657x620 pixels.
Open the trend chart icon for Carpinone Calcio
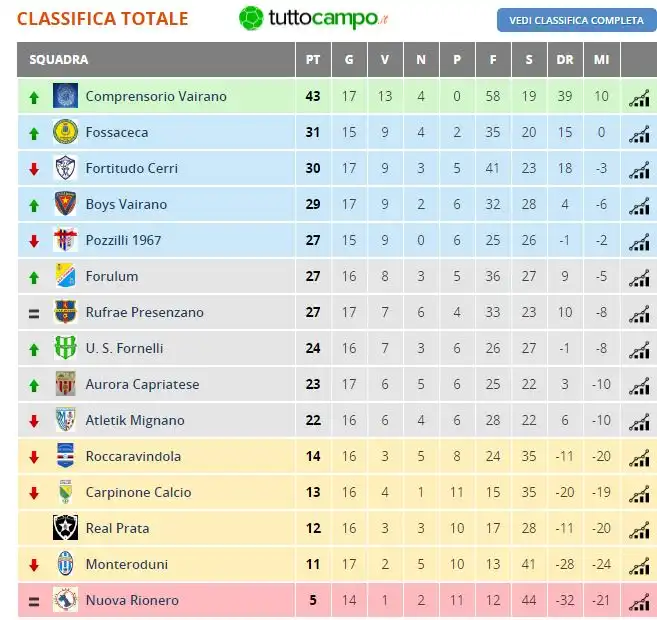pyautogui.click(x=639, y=495)
